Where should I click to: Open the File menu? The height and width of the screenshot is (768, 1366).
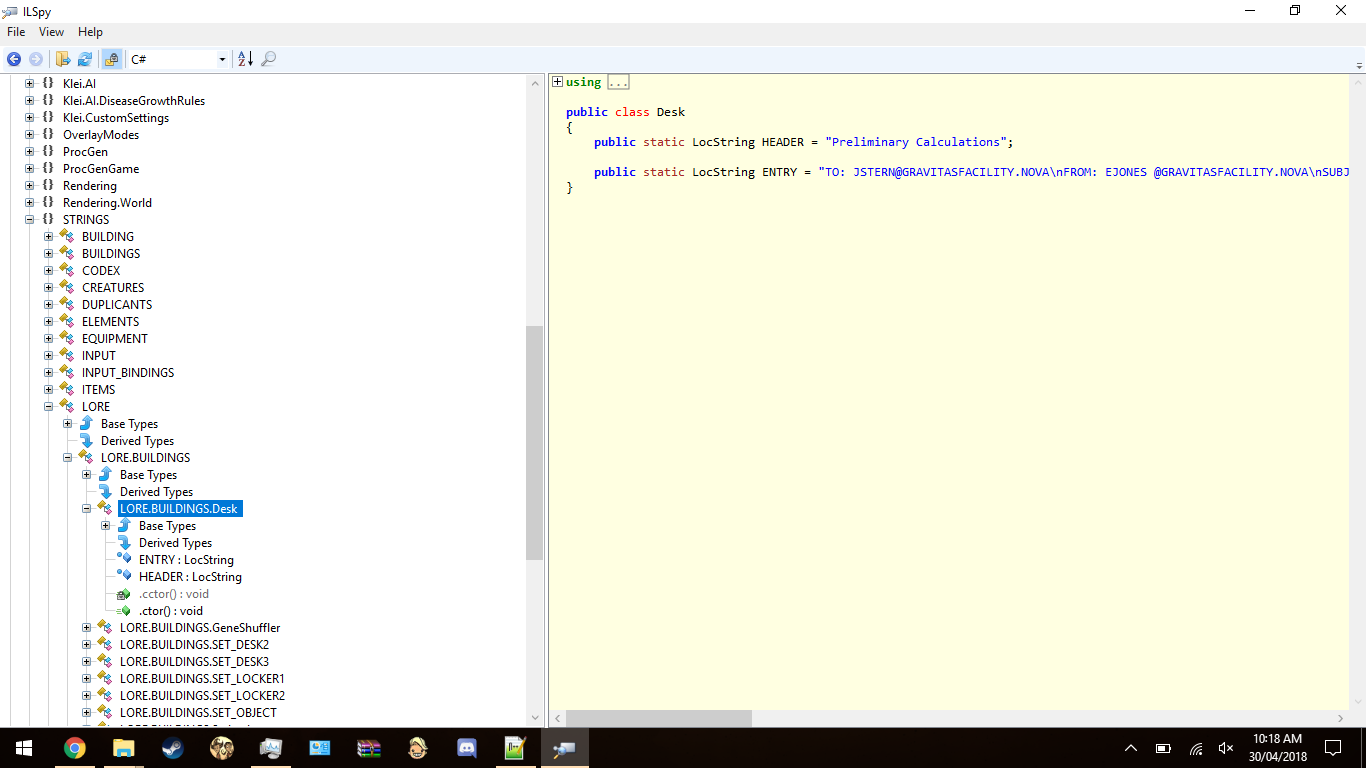pyautogui.click(x=16, y=32)
